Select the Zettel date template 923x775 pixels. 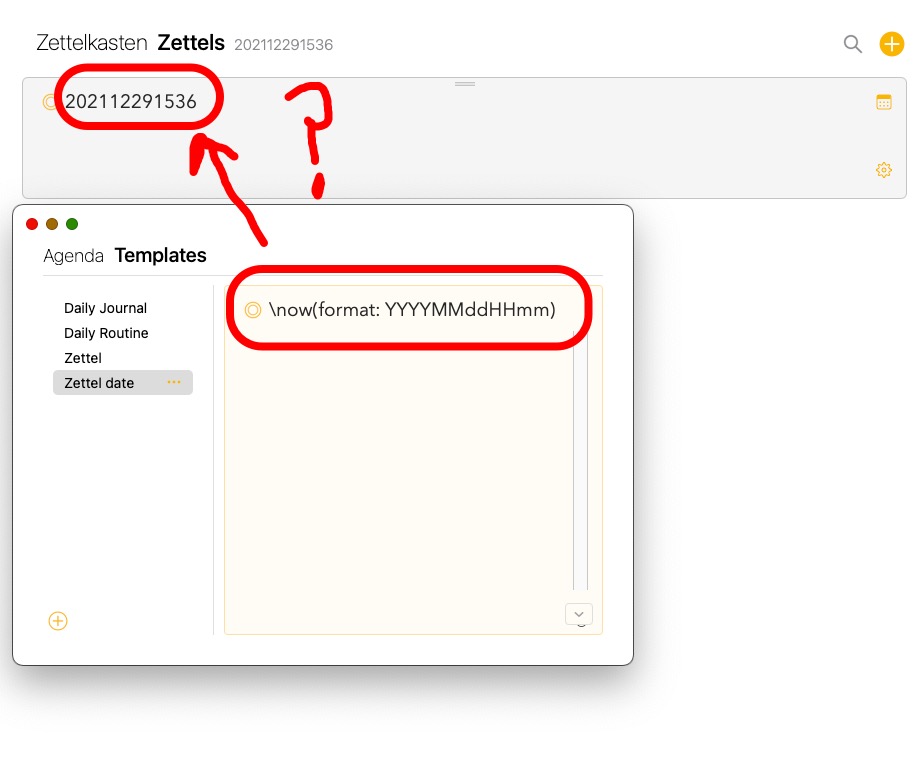click(122, 382)
